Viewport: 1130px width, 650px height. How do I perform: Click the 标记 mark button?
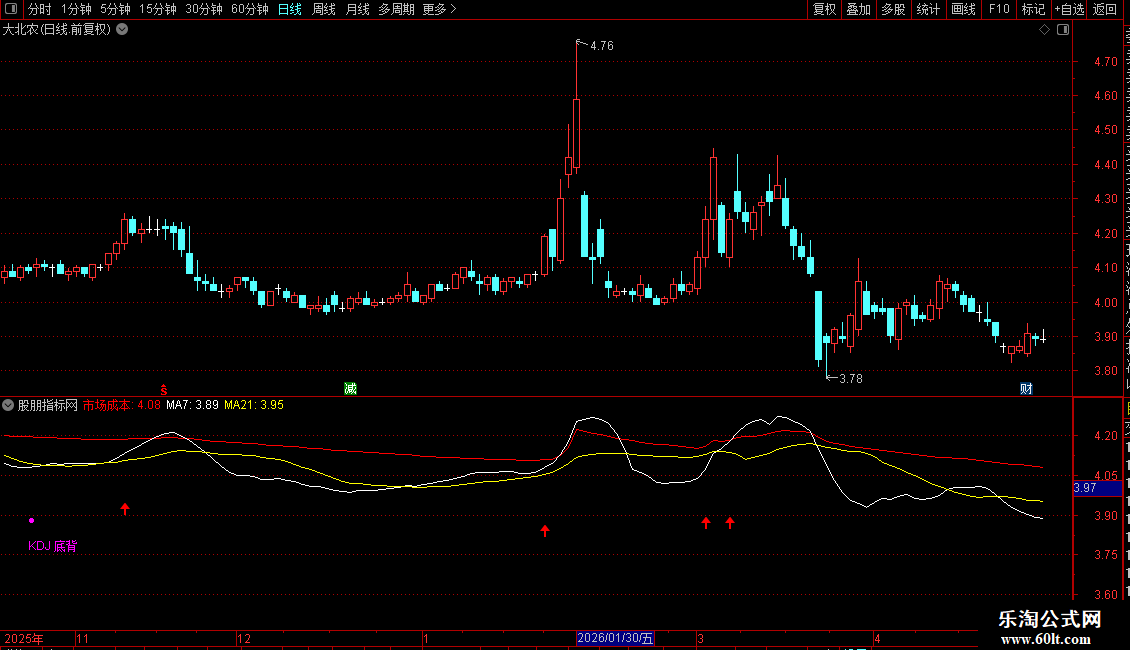click(1033, 9)
